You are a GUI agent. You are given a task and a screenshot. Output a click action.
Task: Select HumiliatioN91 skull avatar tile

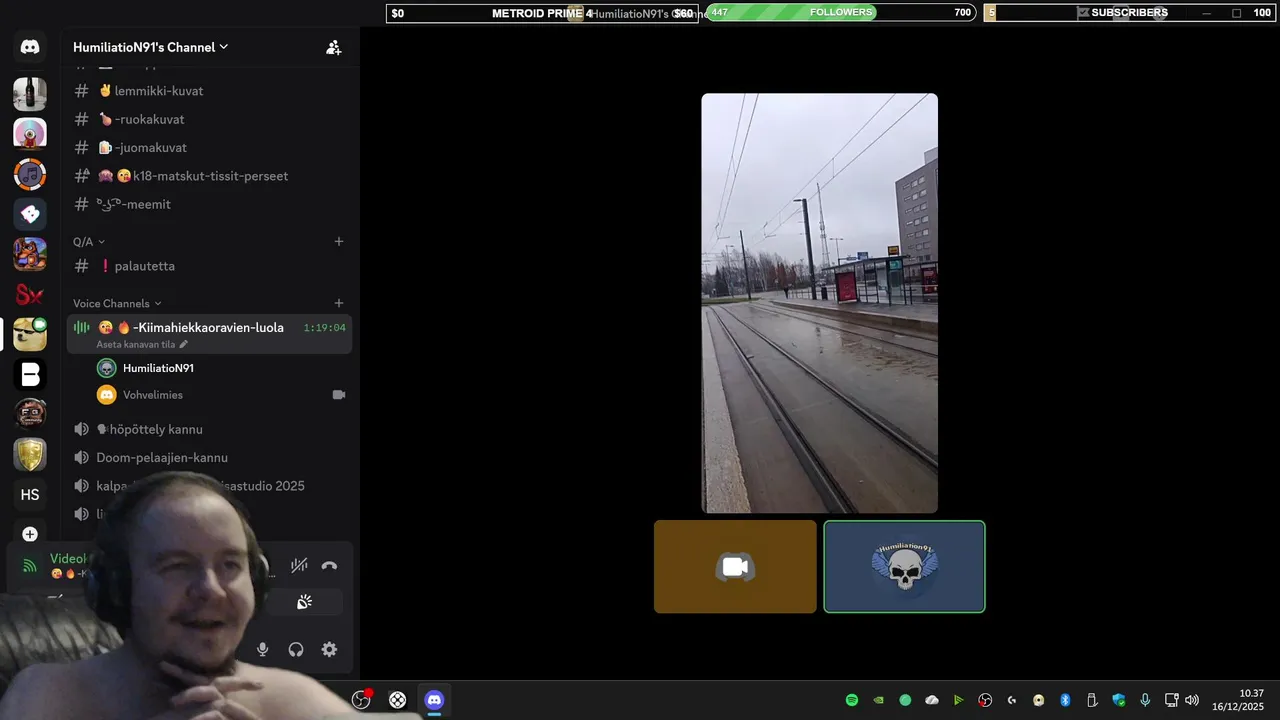tap(904, 566)
